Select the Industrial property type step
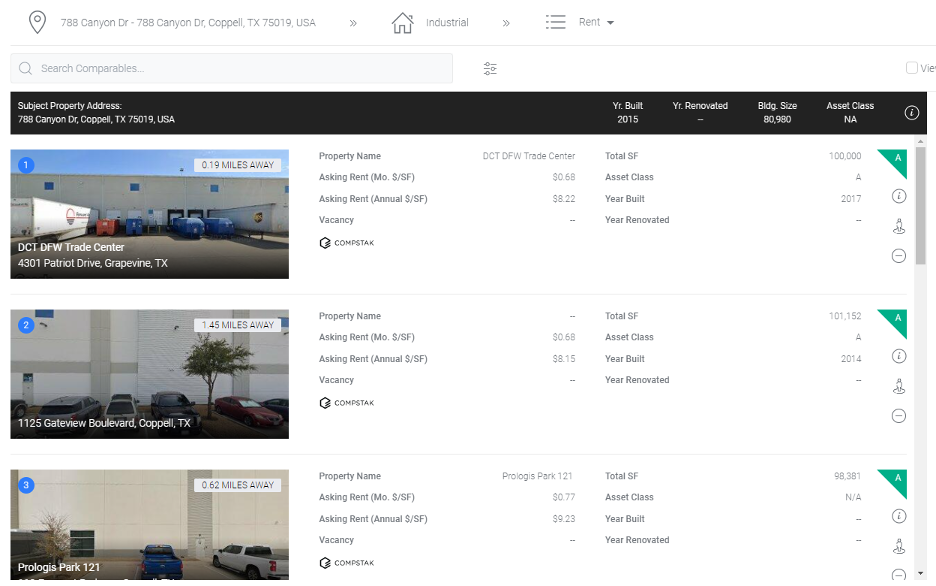The width and height of the screenshot is (936, 586). click(x=447, y=23)
